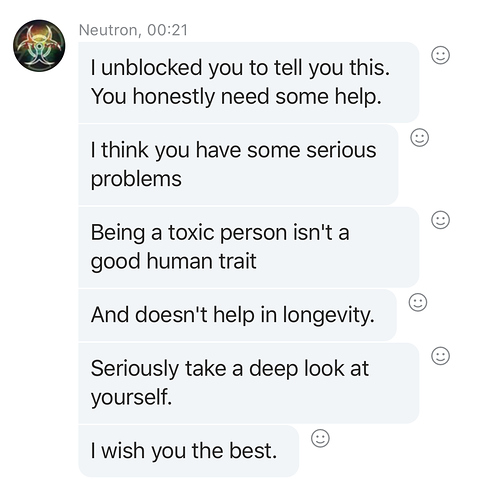React to 'I wish you the best' message
The height and width of the screenshot is (500, 490).
(x=320, y=438)
